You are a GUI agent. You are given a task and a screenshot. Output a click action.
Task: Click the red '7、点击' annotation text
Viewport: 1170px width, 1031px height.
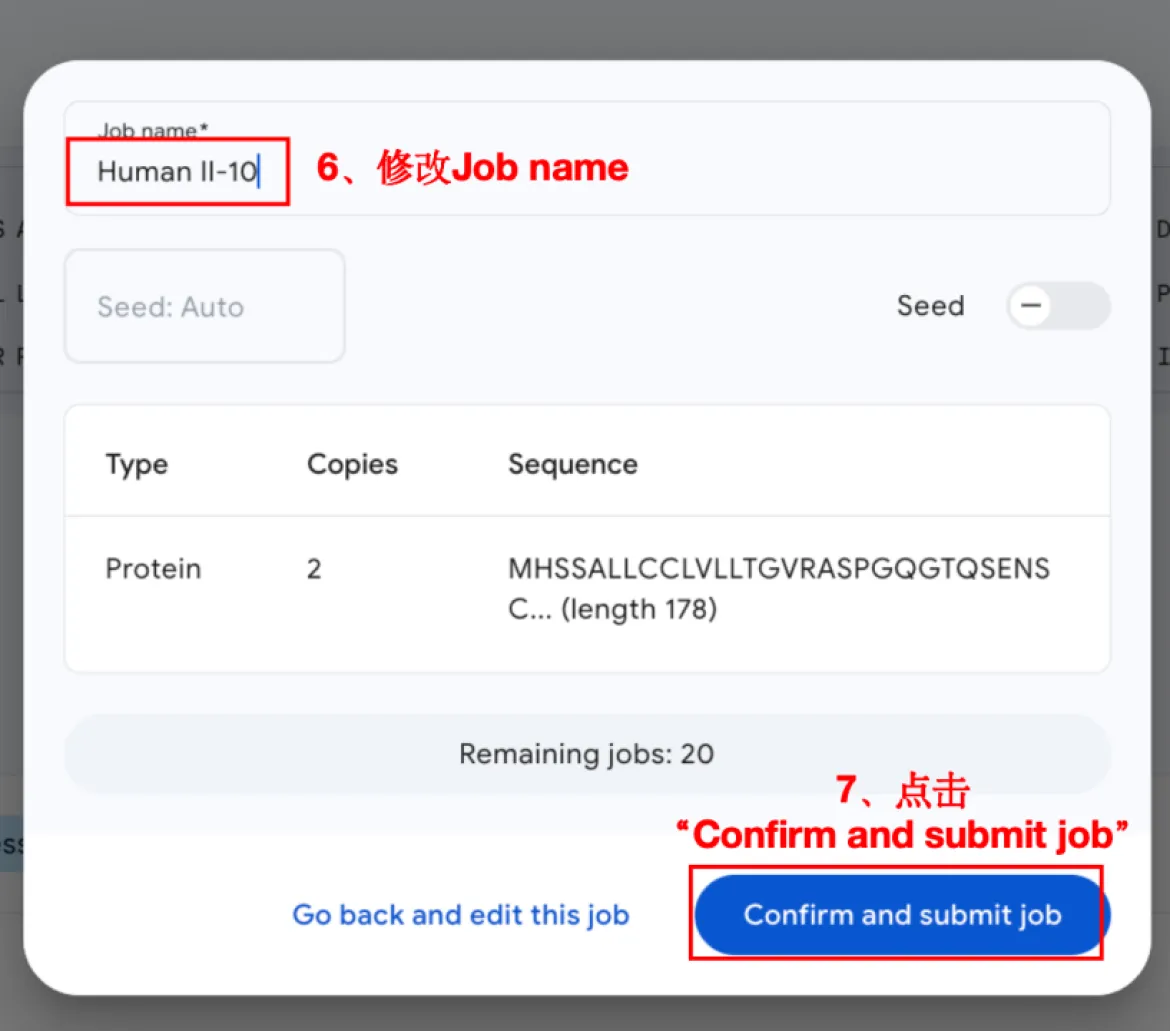902,791
